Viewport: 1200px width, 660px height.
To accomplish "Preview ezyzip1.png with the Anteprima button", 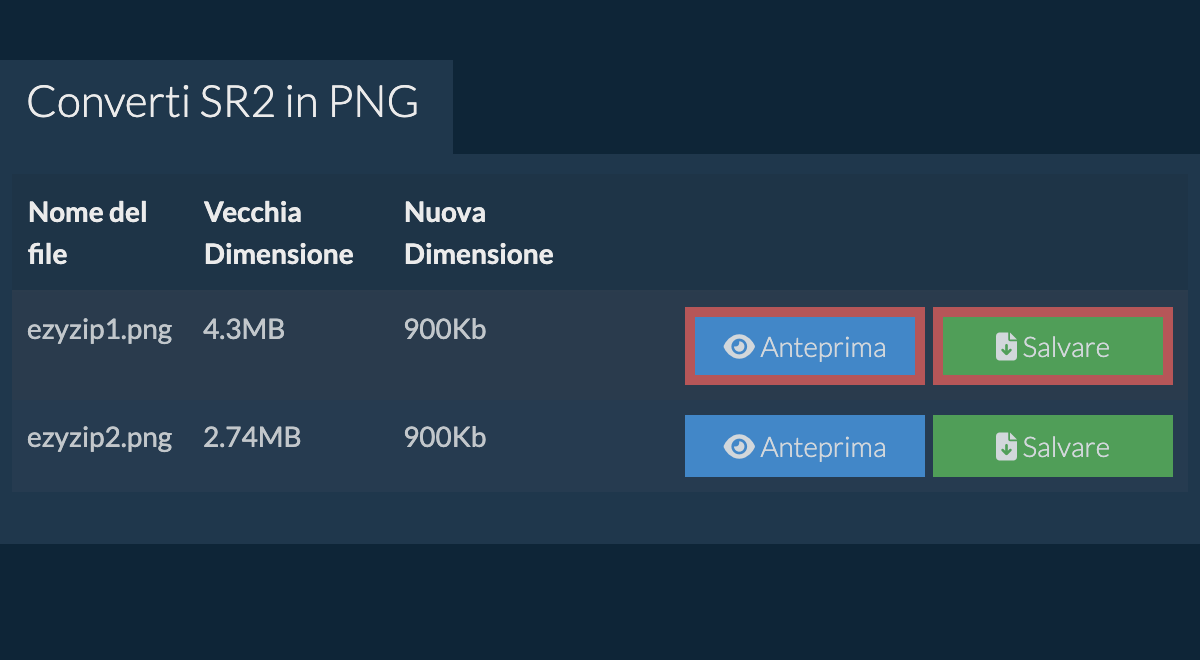I will pos(805,347).
